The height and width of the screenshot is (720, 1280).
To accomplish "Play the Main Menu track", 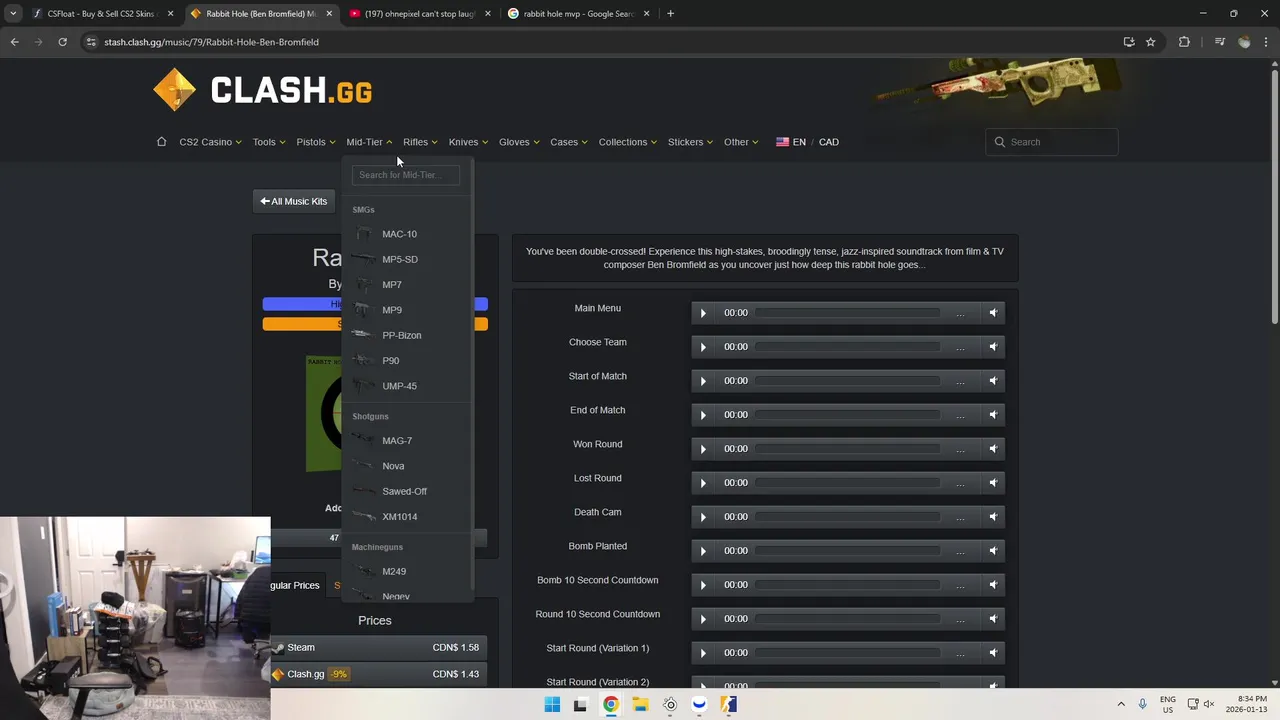I will [x=703, y=313].
